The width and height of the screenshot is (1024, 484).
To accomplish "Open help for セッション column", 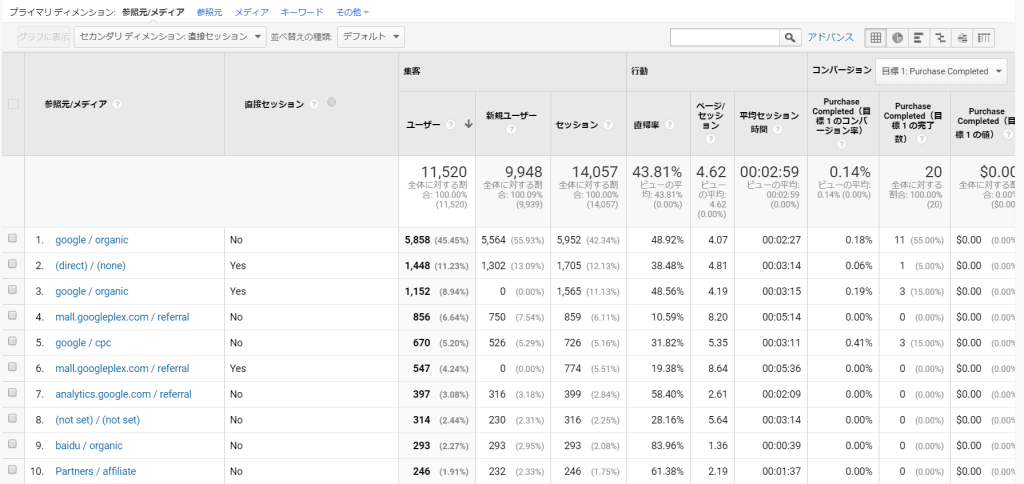I will coord(608,125).
